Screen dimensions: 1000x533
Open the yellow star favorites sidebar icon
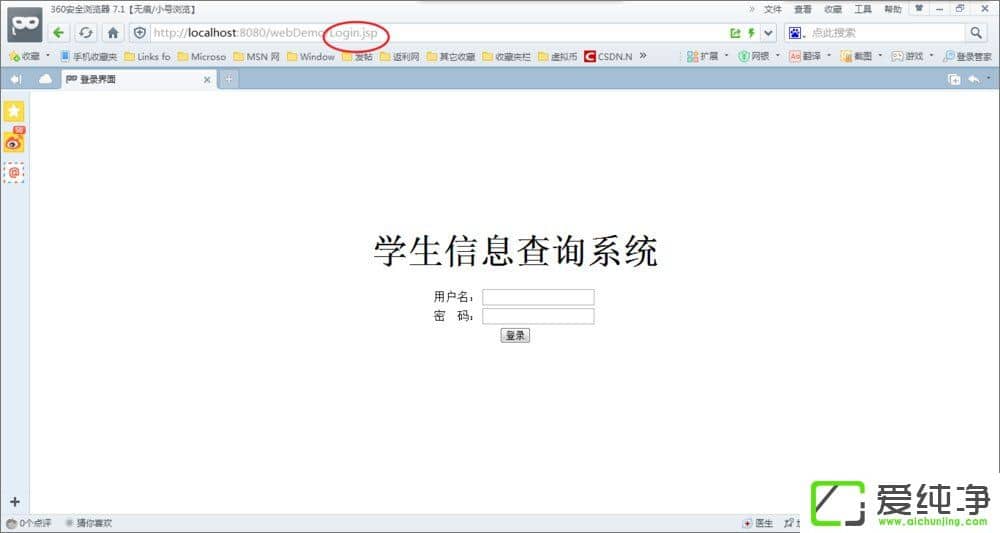14,111
